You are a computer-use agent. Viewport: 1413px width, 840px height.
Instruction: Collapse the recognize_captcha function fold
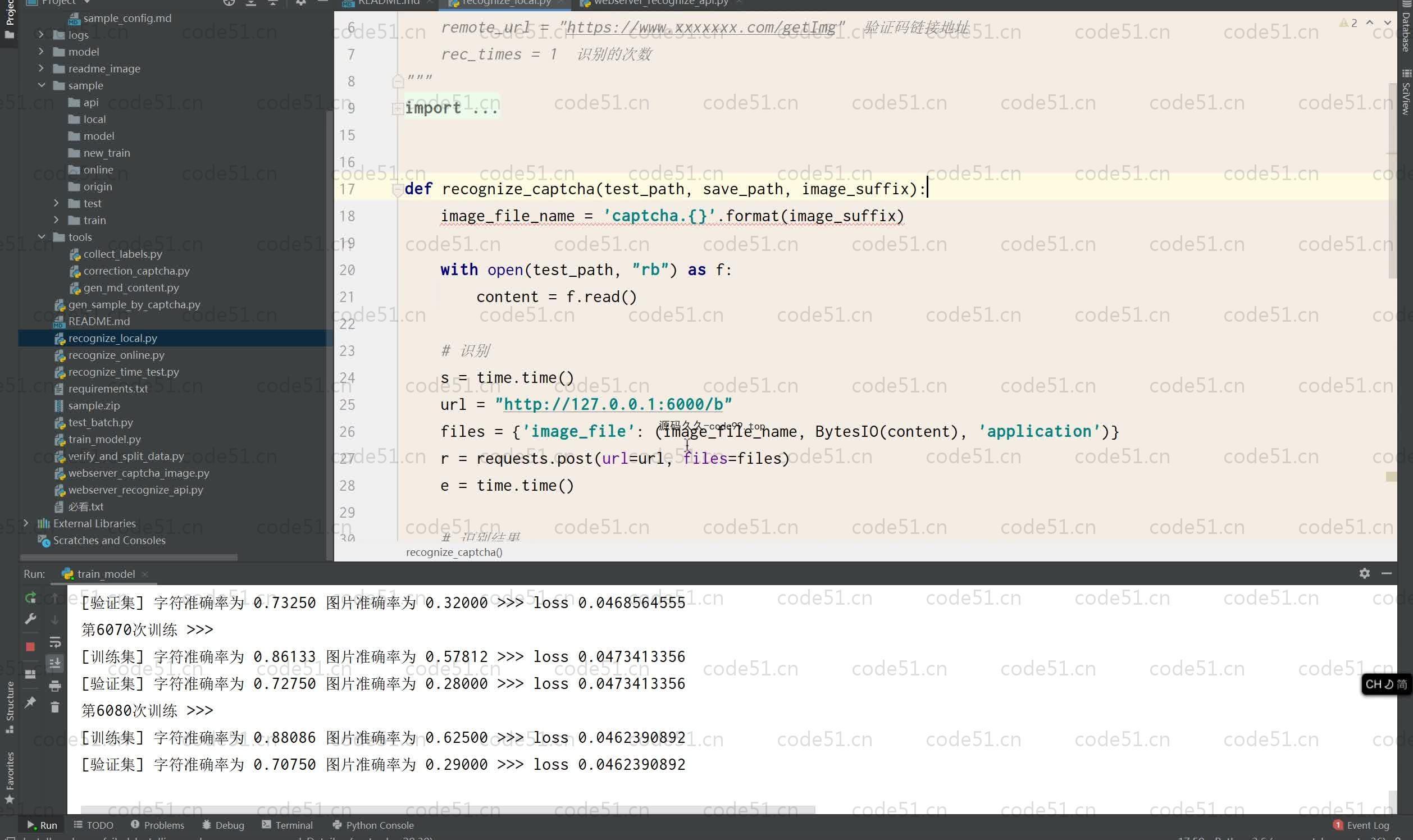click(398, 190)
